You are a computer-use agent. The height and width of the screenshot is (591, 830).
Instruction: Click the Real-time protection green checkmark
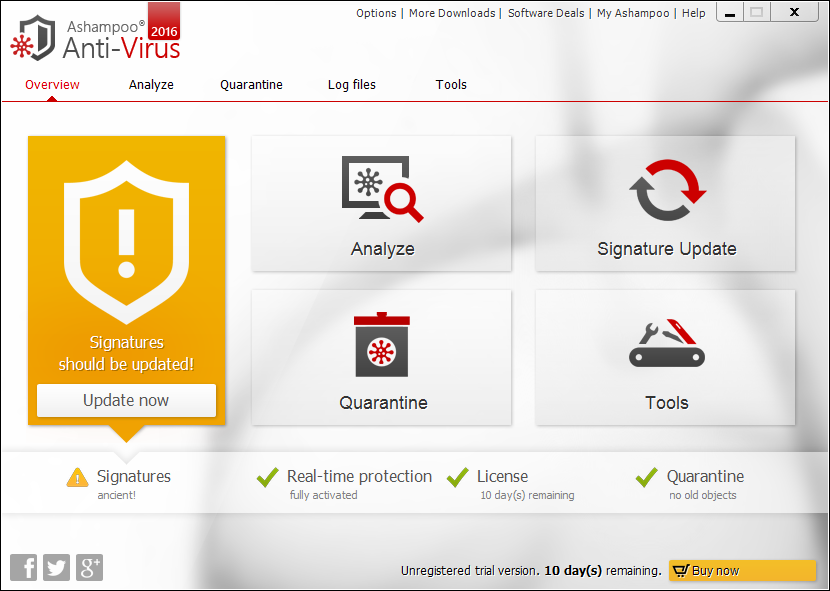pos(268,477)
